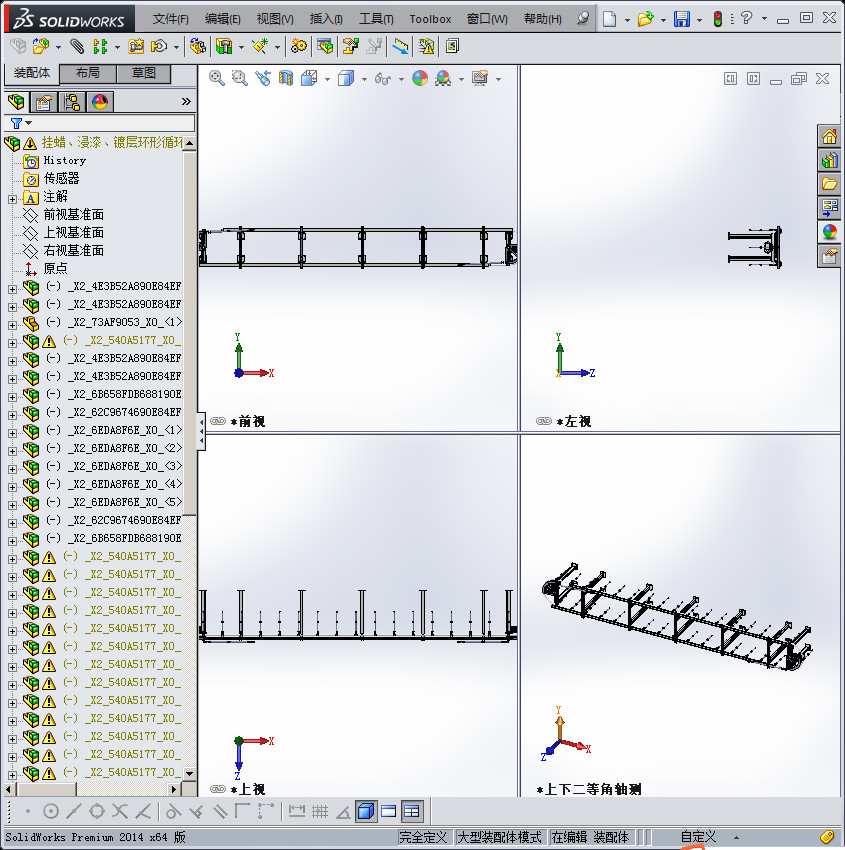Click the Show Hidden Components icon
The image size is (845, 850).
(x=198, y=46)
